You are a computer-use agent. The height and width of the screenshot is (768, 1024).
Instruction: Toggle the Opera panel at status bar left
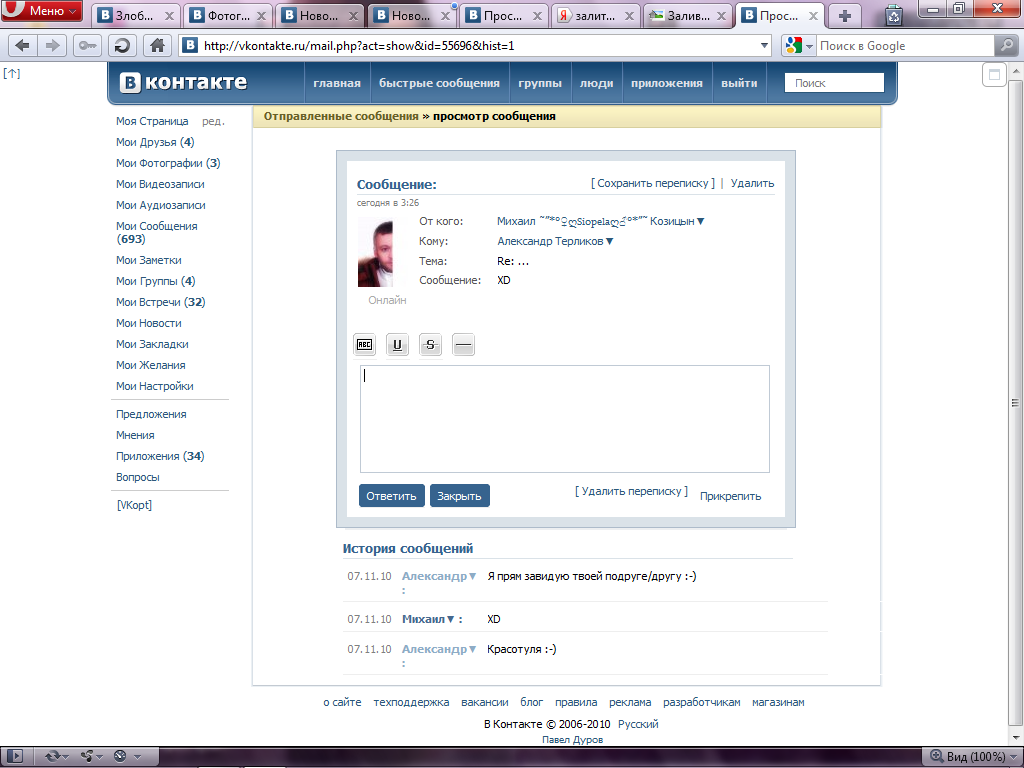(x=15, y=756)
